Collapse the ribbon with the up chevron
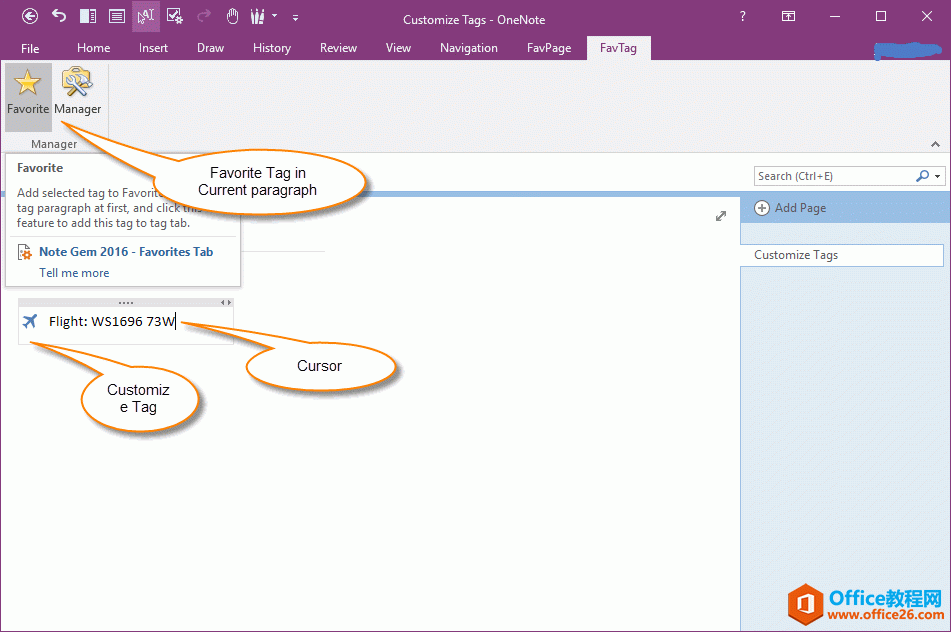 coord(935,144)
